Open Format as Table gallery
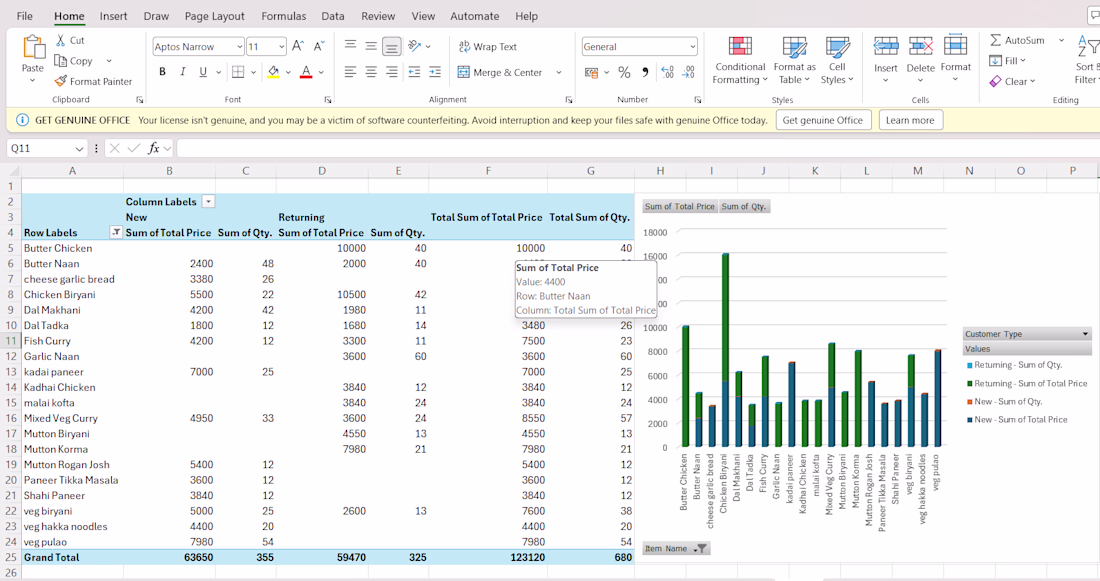 point(795,60)
